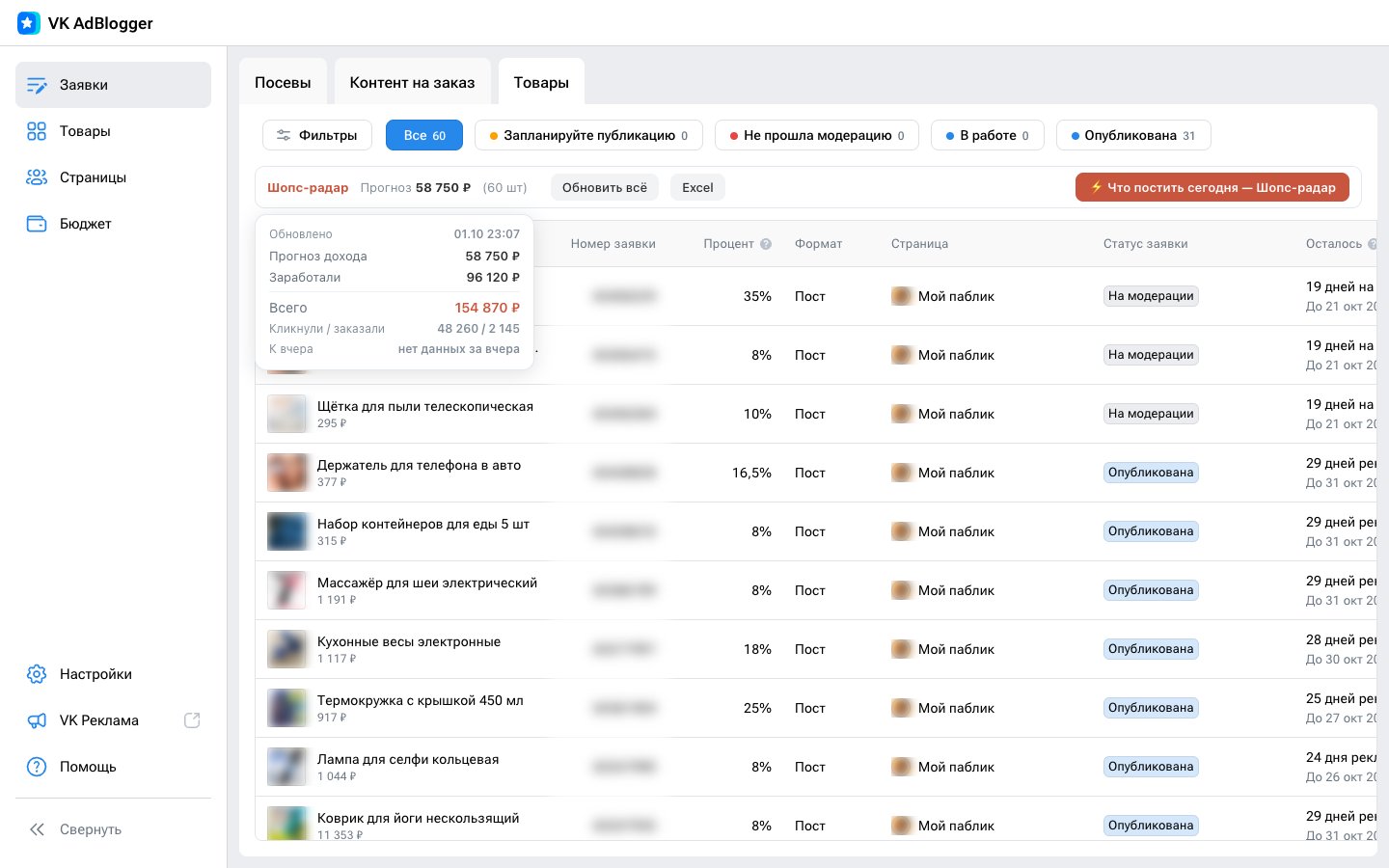Open thumbnail of Набор контейнеров для еды
Viewport: 1389px width, 868px height.
coord(287,531)
